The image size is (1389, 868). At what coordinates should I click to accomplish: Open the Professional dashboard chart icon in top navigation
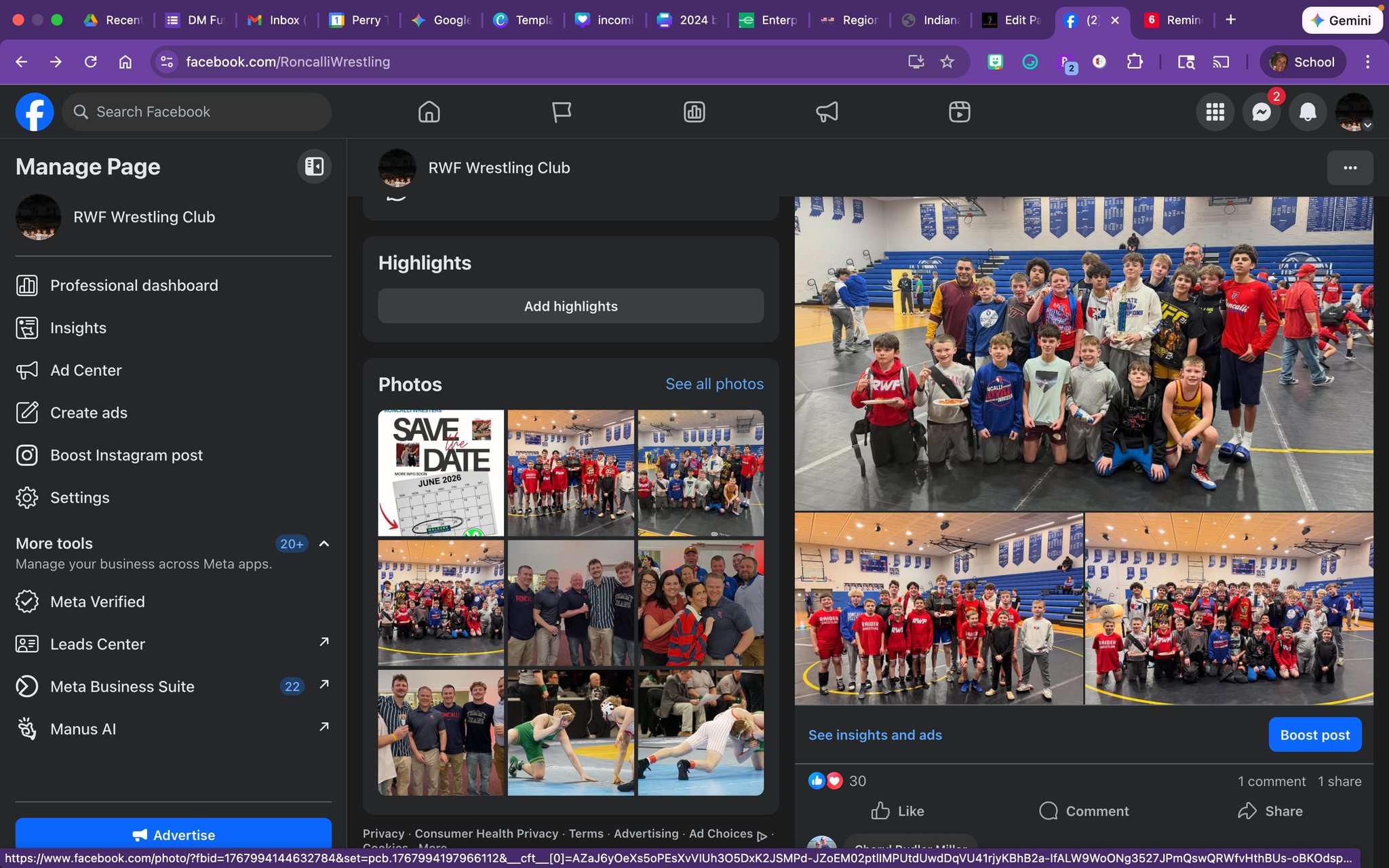click(694, 112)
